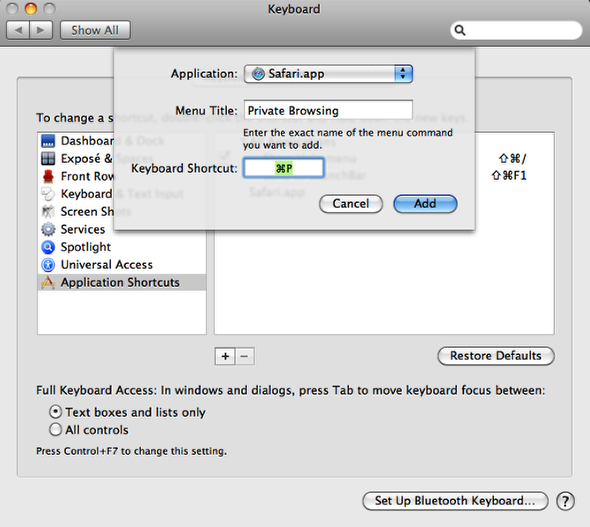Select Dashboard row in category list

77,141
